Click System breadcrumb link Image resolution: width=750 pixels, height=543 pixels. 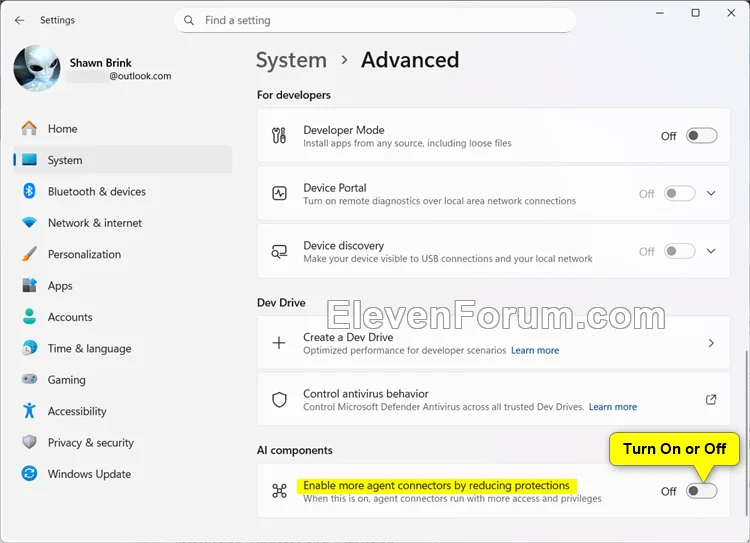pos(291,60)
